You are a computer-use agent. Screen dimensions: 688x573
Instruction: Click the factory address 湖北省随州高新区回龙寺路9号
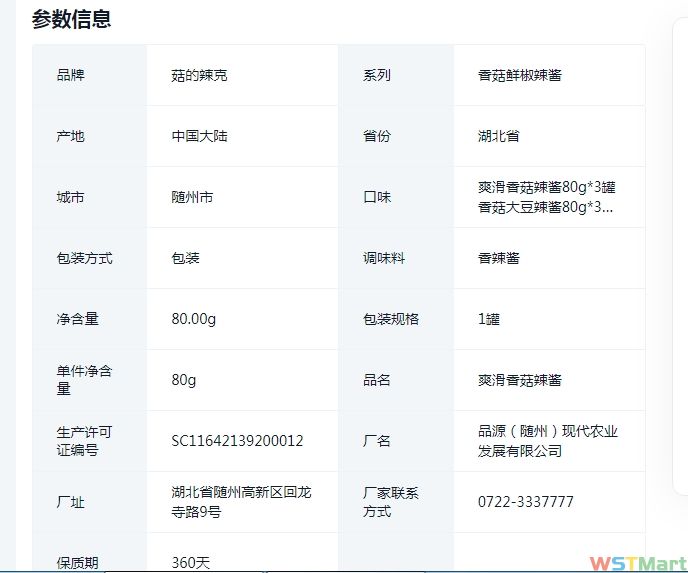[241, 502]
